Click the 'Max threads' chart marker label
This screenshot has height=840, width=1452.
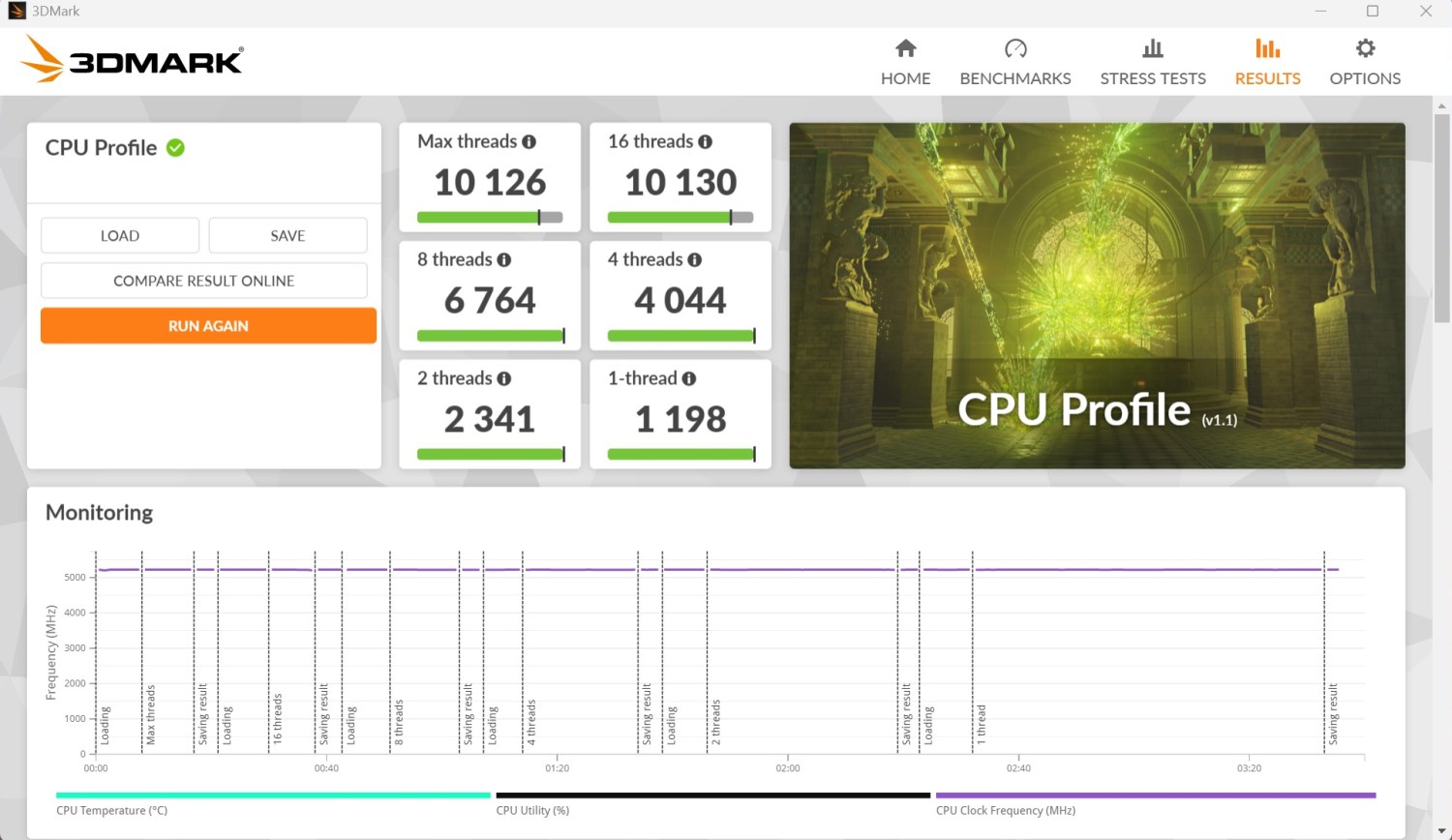[151, 715]
